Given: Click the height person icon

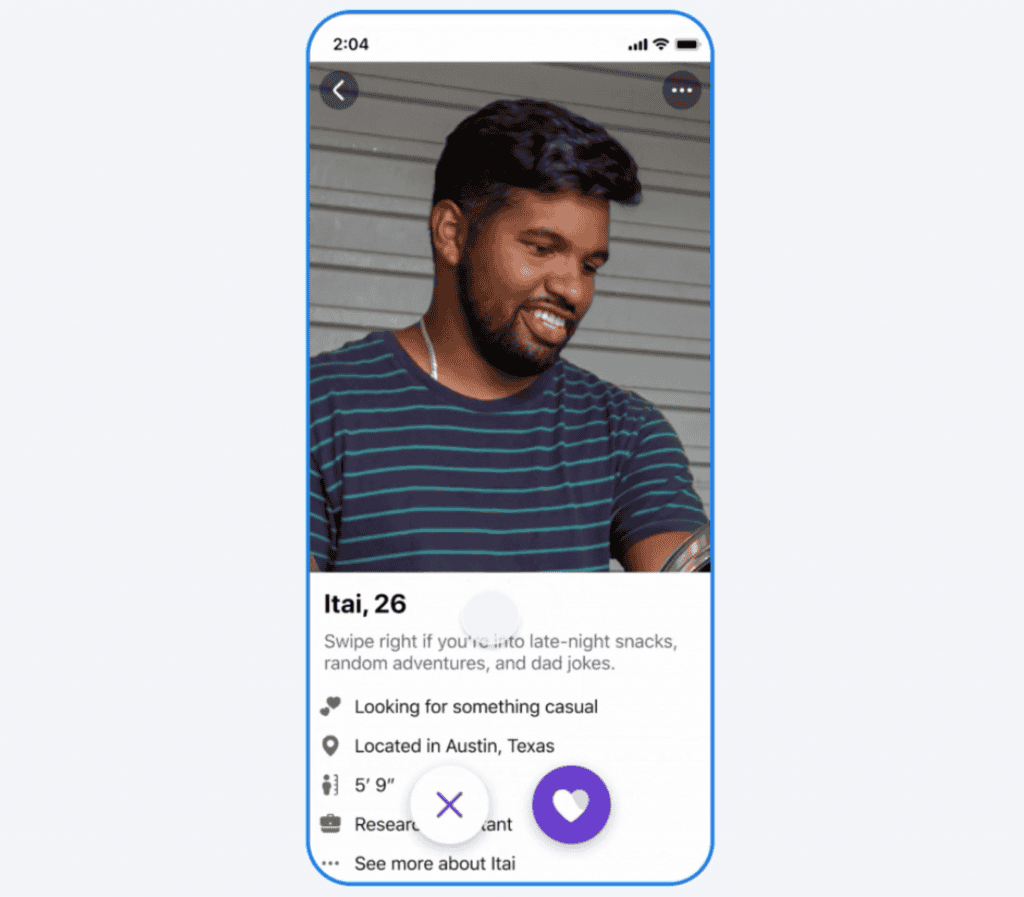Looking at the screenshot, I should tap(330, 785).
